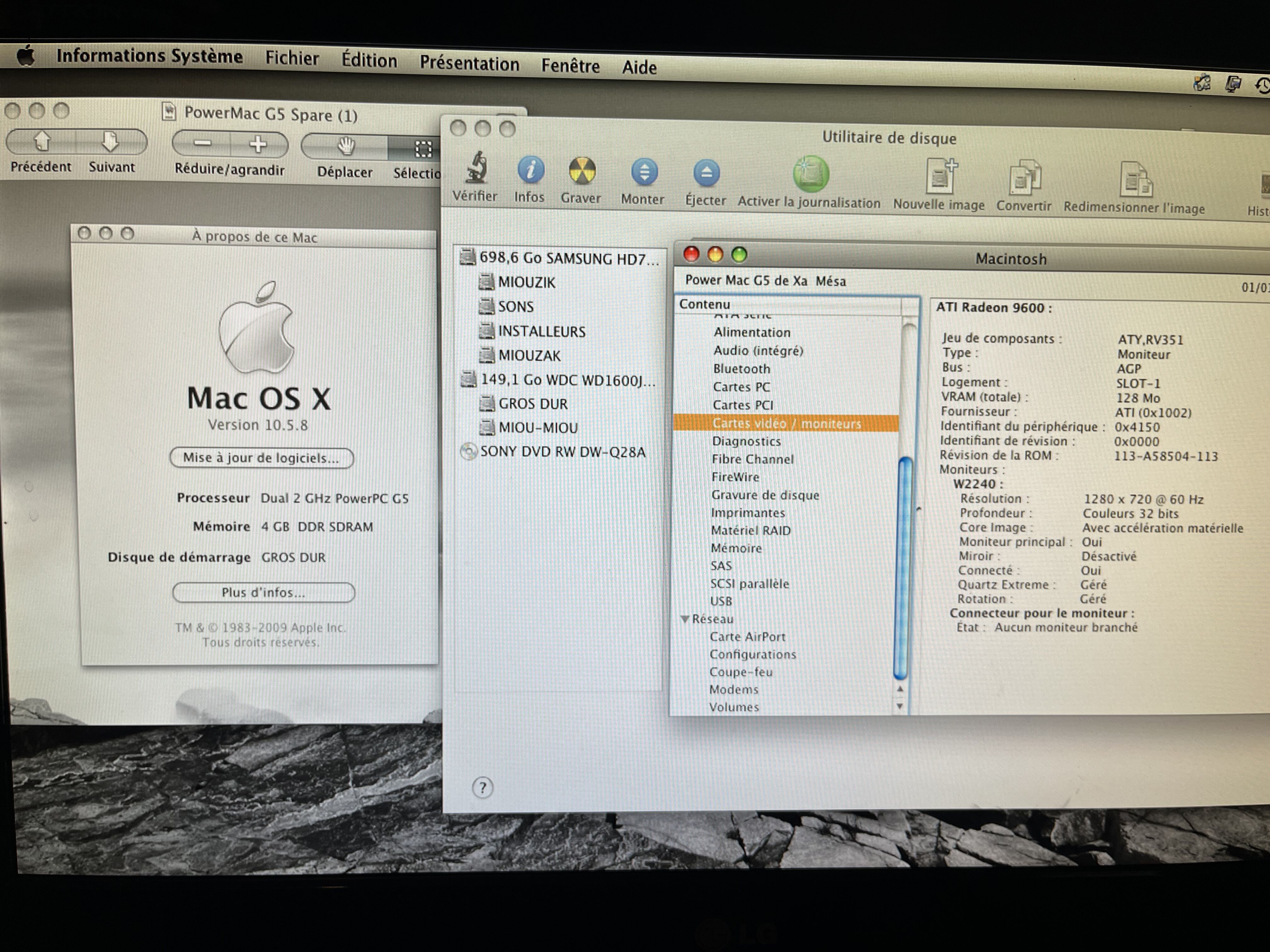Select Mémoire in the Contenu list
Screen dimensions: 1270x952
tap(736, 549)
